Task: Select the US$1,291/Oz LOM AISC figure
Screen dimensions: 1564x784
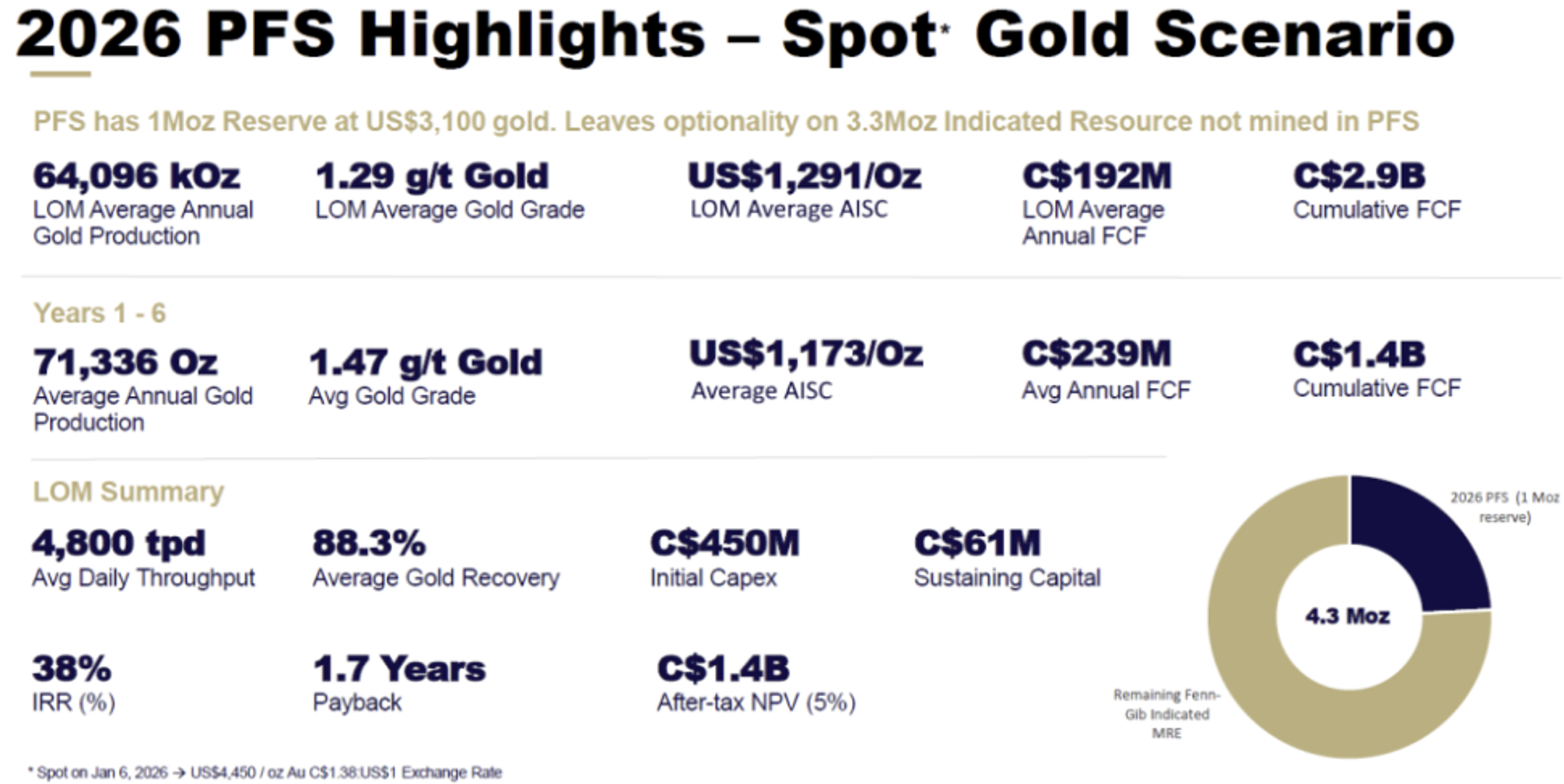Action: (805, 176)
